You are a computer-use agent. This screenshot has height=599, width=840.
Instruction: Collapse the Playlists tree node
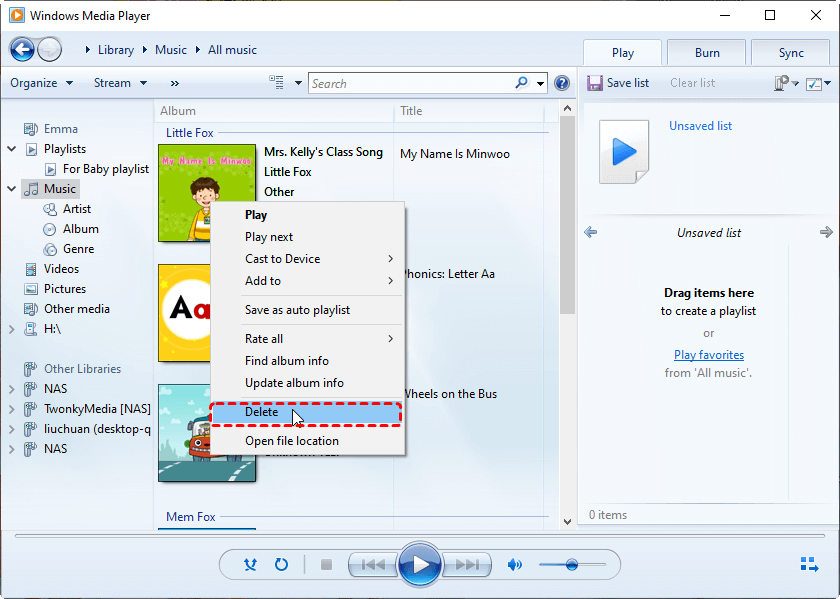(x=11, y=148)
